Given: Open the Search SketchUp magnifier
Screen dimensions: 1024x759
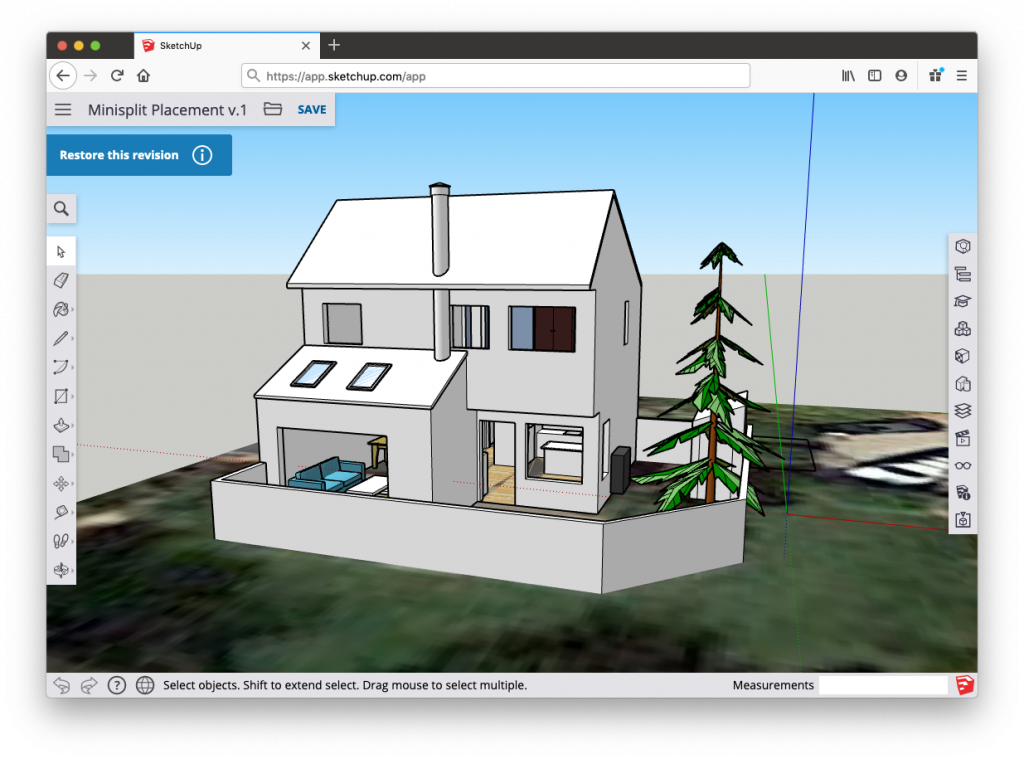Looking at the screenshot, I should pyautogui.click(x=62, y=209).
